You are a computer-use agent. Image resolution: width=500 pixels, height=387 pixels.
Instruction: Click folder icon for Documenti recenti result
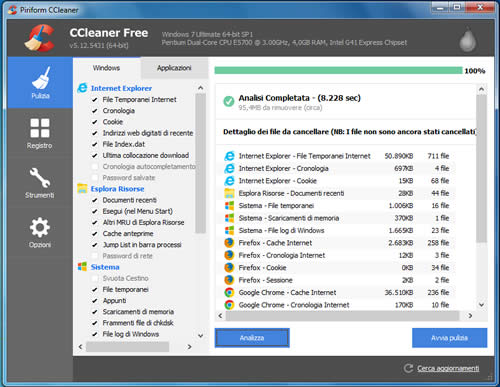pos(229,193)
